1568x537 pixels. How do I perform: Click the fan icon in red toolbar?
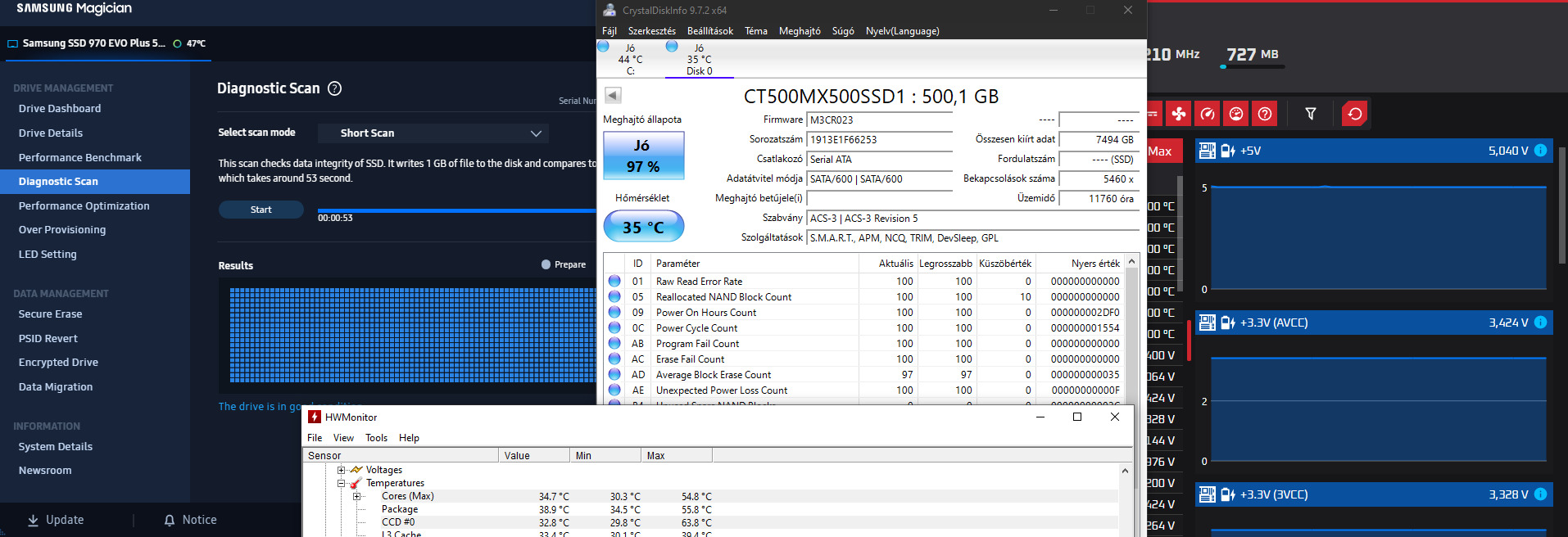(x=1179, y=114)
